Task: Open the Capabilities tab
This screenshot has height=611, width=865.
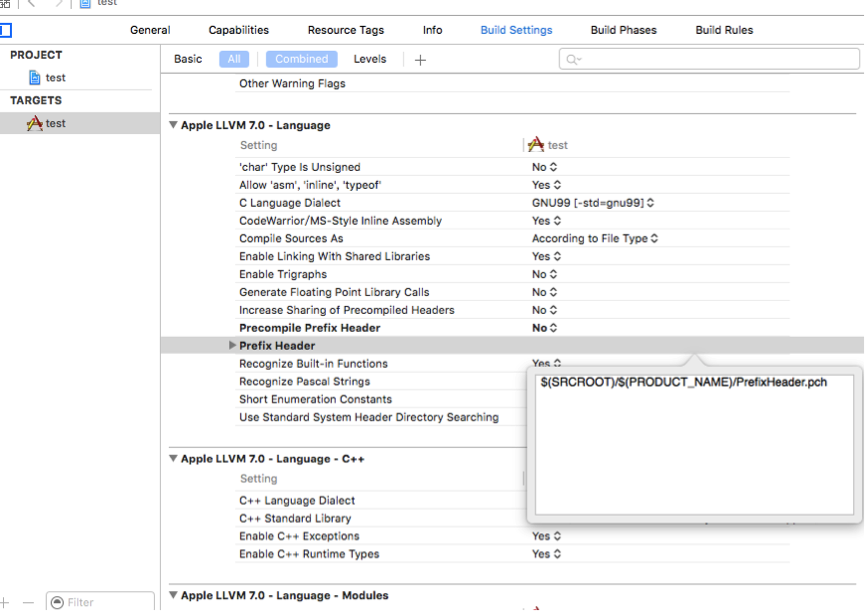Action: (238, 30)
